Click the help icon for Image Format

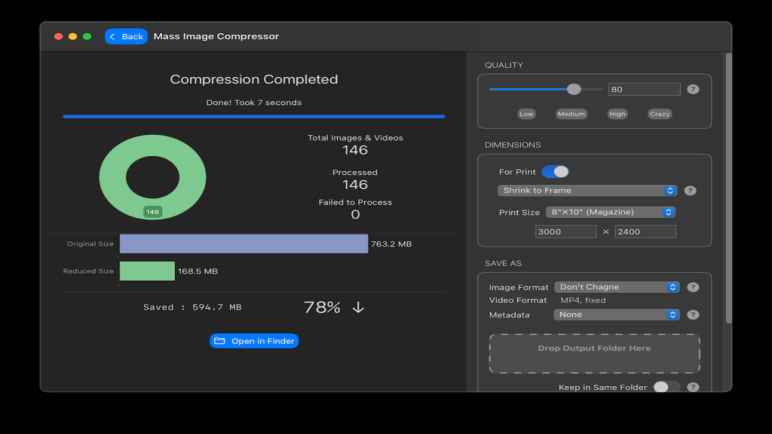(693, 287)
